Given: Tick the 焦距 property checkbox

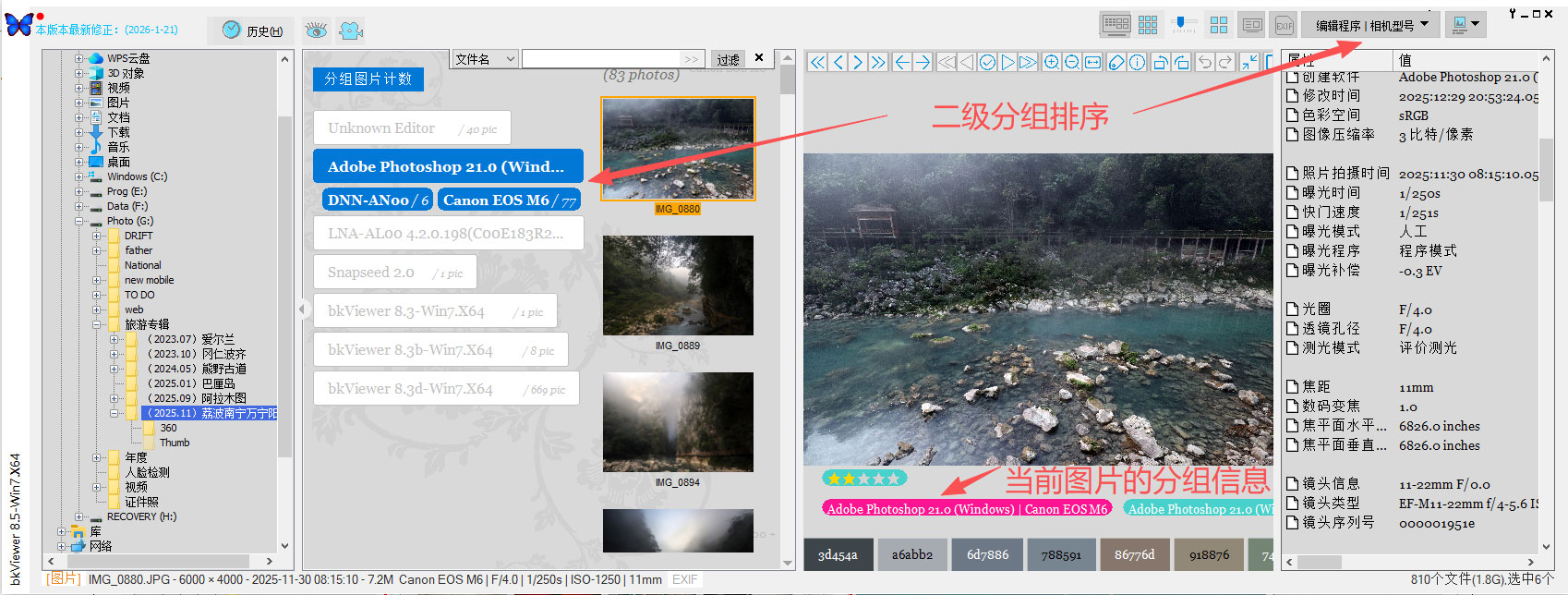Looking at the screenshot, I should tap(1293, 387).
